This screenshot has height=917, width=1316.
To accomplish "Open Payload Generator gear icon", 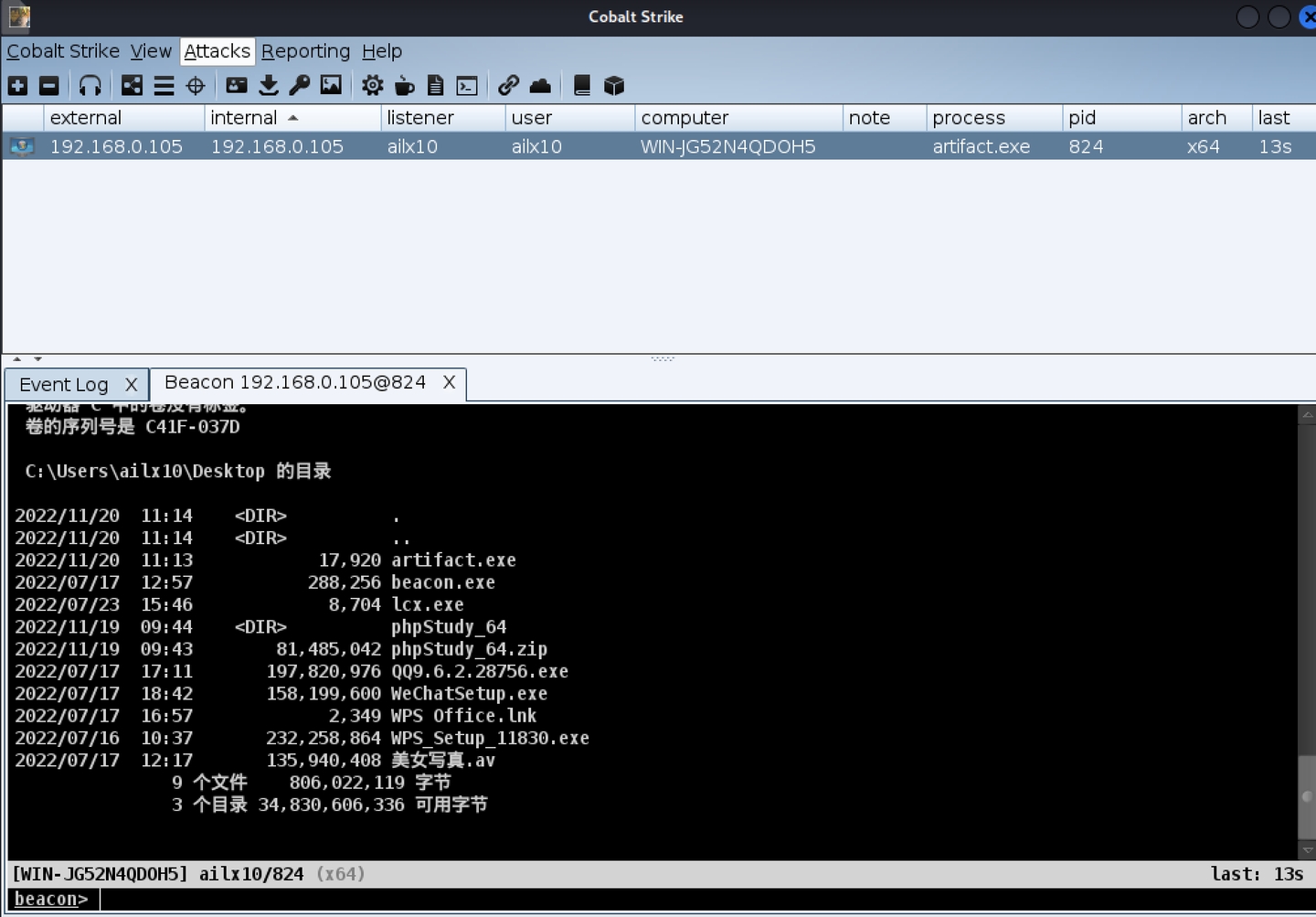I will click(372, 85).
